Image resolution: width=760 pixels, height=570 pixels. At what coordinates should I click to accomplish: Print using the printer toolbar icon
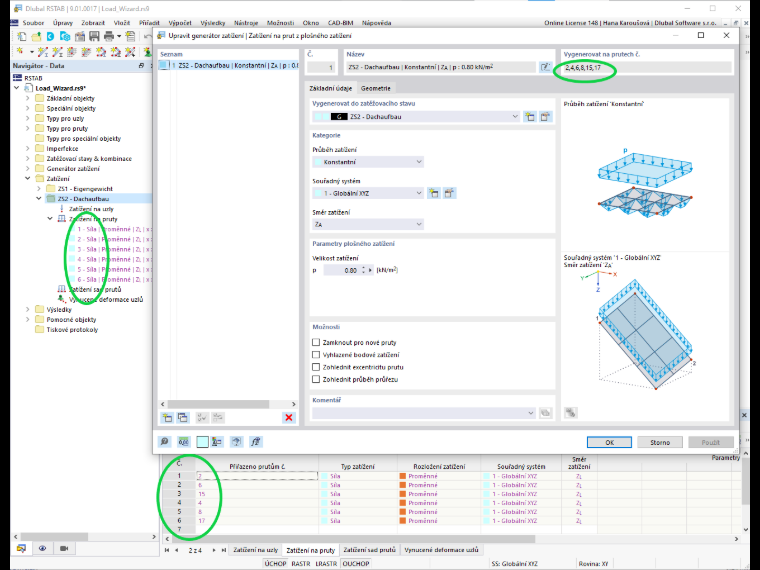tap(109, 36)
